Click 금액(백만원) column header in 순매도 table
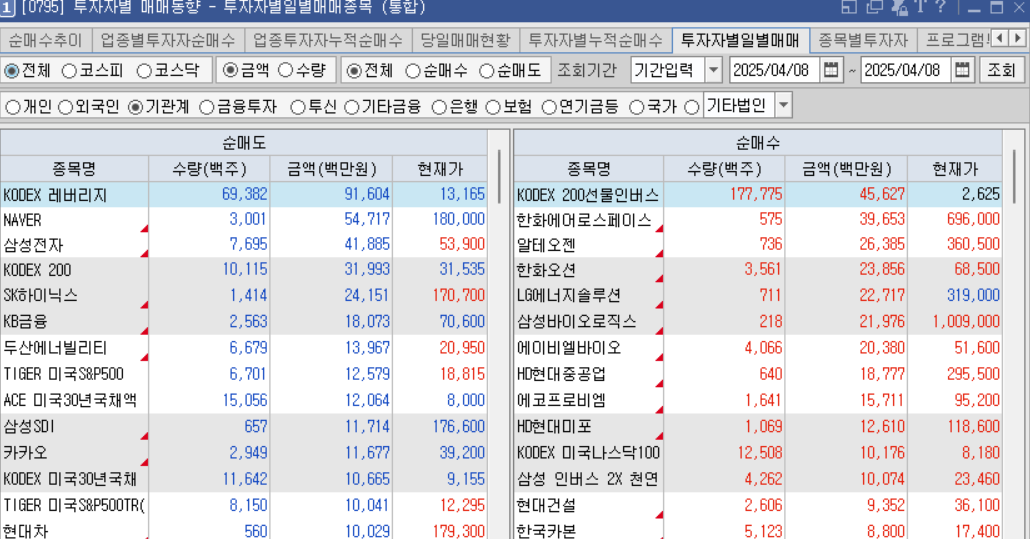Image resolution: width=1030 pixels, height=539 pixels. tap(331, 169)
